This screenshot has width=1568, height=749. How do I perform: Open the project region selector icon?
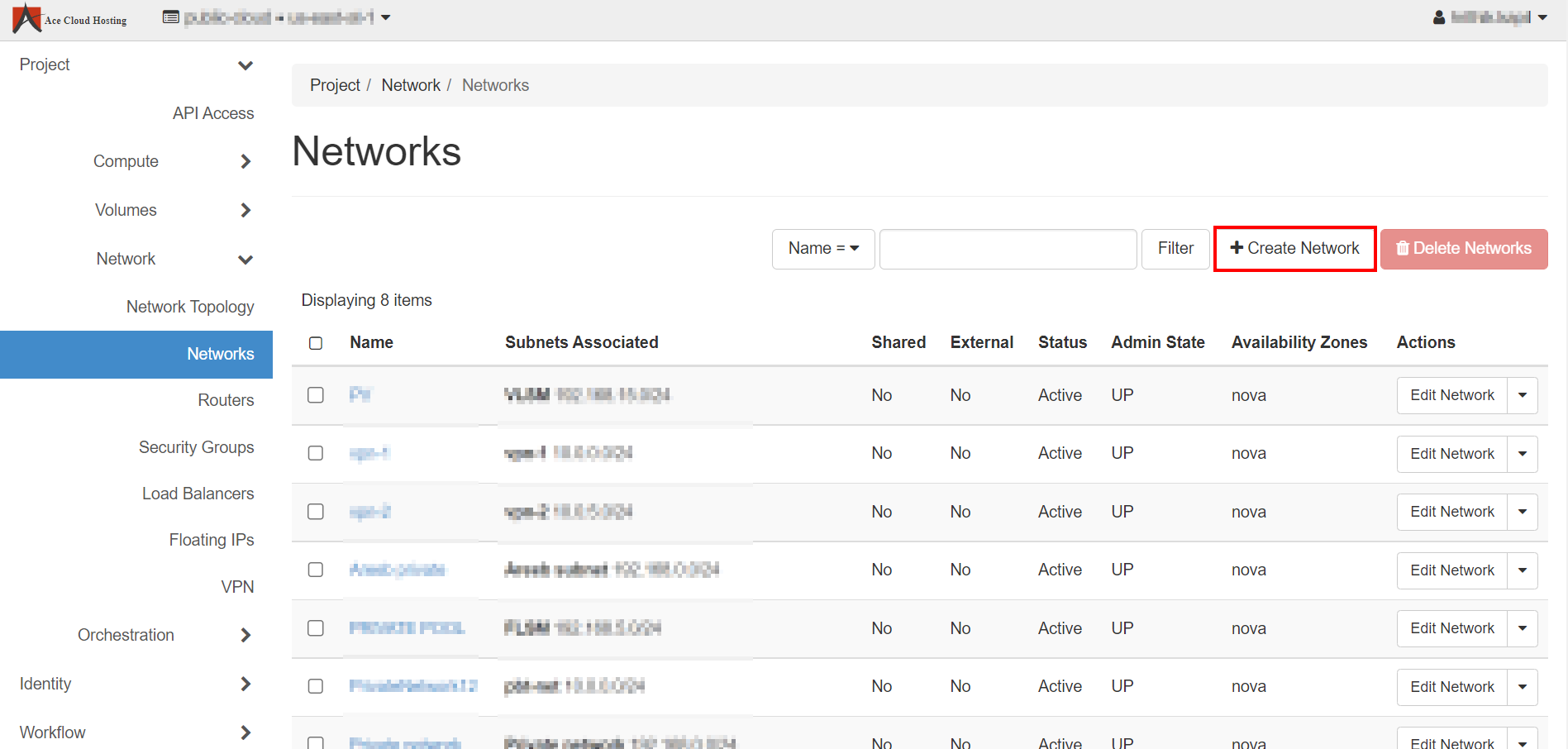pyautogui.click(x=171, y=17)
